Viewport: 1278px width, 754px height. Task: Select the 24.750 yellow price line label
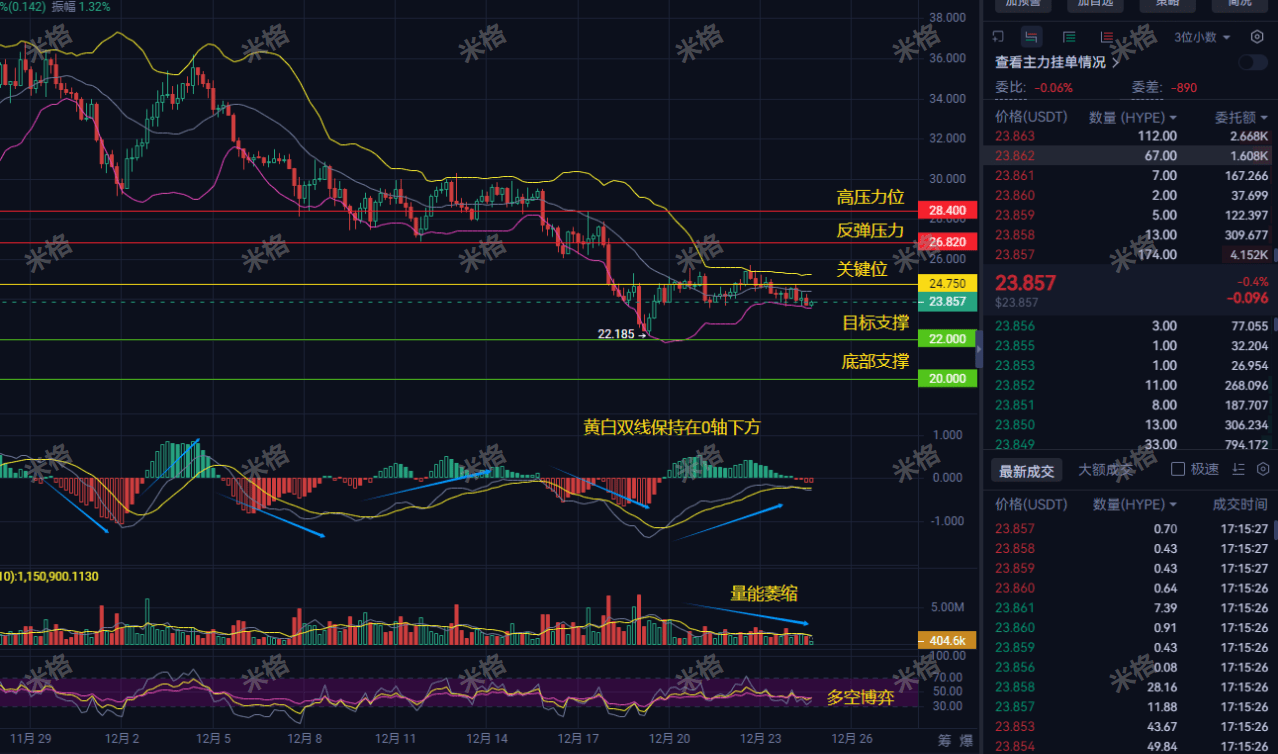point(946,284)
